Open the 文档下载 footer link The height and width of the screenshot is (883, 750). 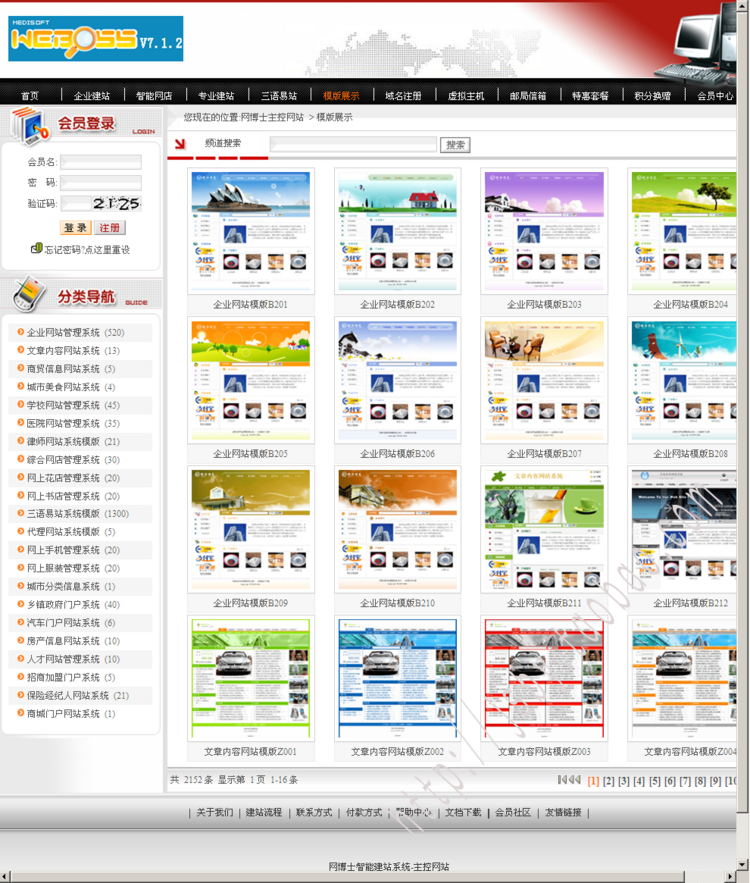click(x=463, y=812)
